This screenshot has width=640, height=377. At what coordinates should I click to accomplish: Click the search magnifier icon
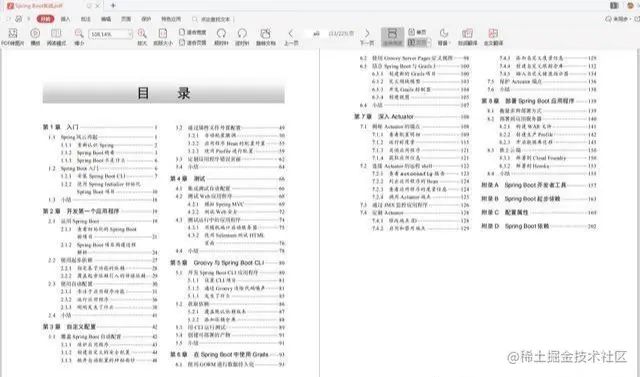pyautogui.click(x=195, y=19)
